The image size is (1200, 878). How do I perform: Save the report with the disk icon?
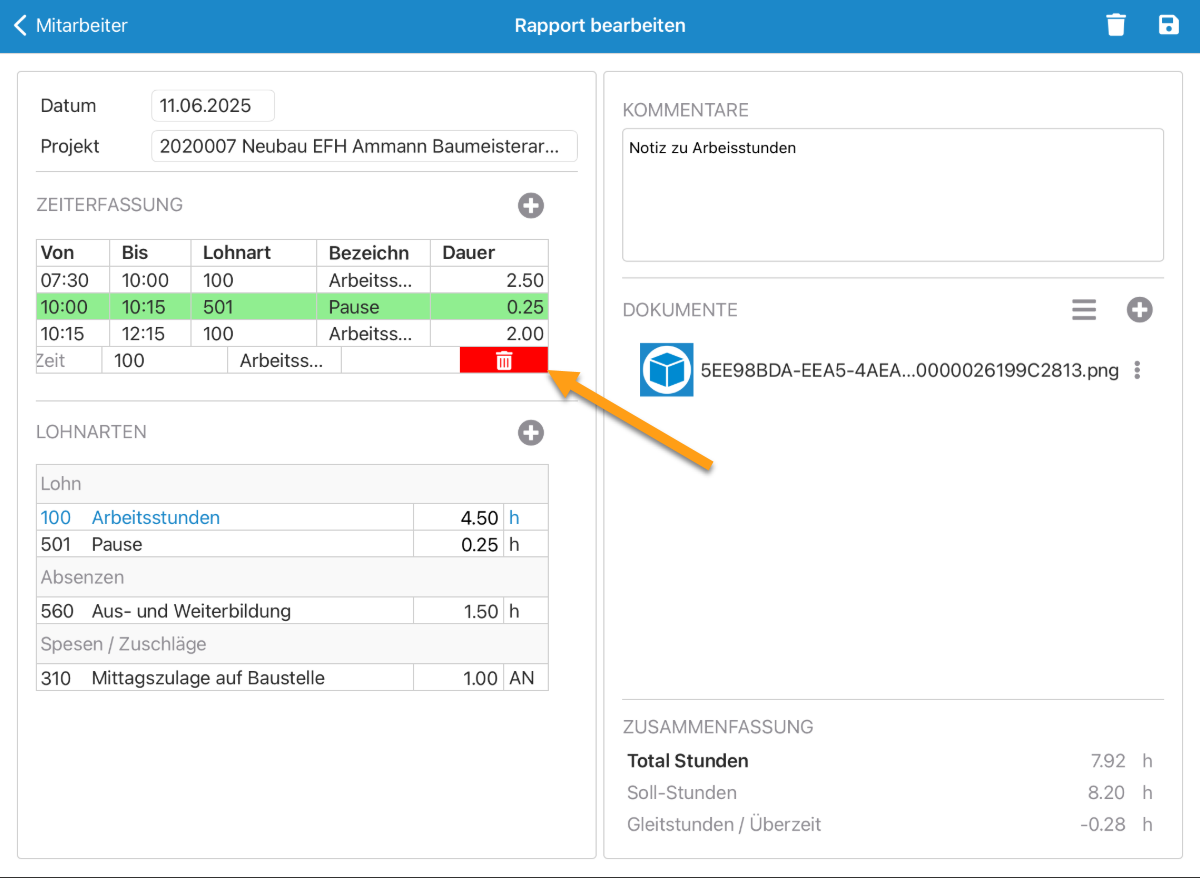click(x=1168, y=25)
